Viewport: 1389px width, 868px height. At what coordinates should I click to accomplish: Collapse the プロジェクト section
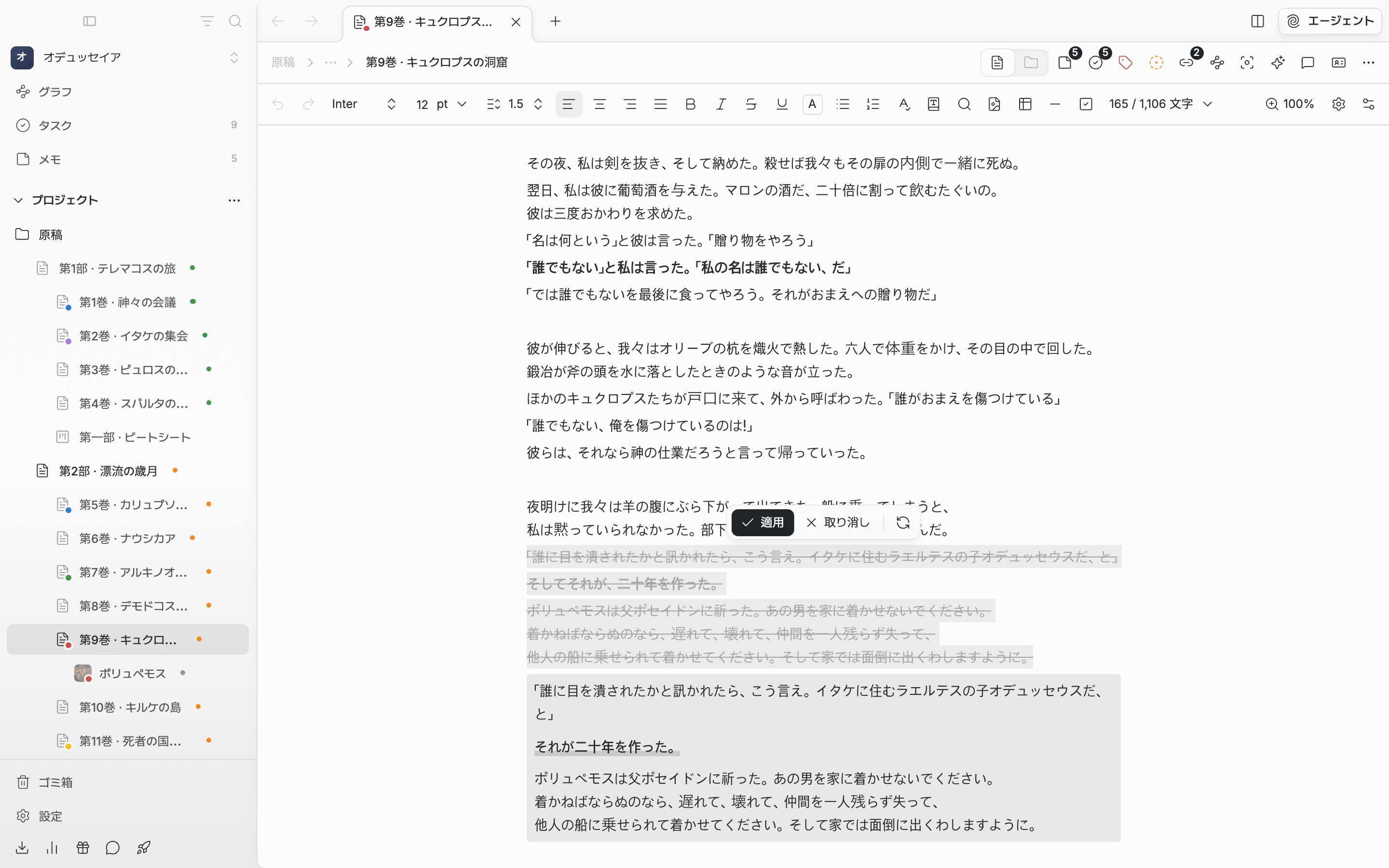[18, 200]
